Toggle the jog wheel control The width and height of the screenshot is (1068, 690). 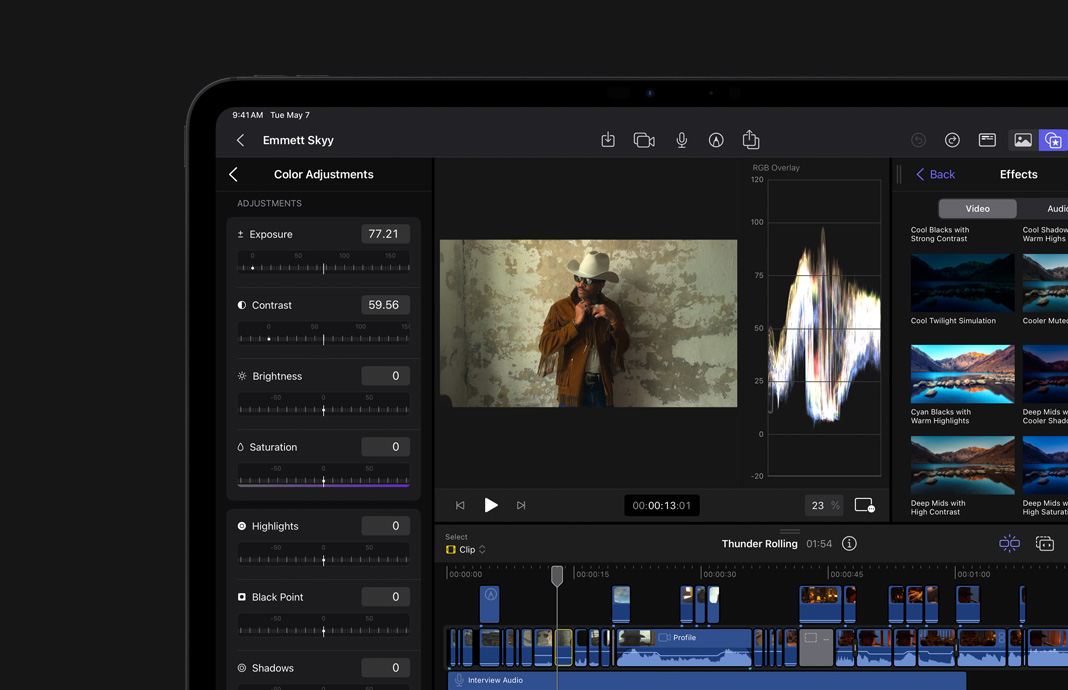1009,543
